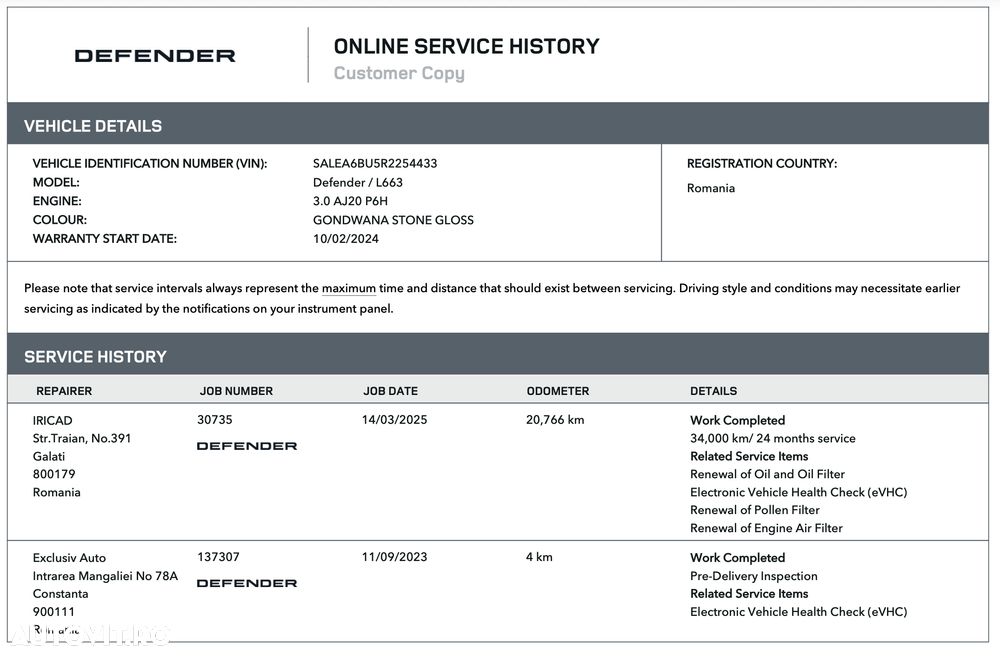Select eVHC item in the IRICAD row
The width and height of the screenshot is (1000, 656).
[798, 492]
